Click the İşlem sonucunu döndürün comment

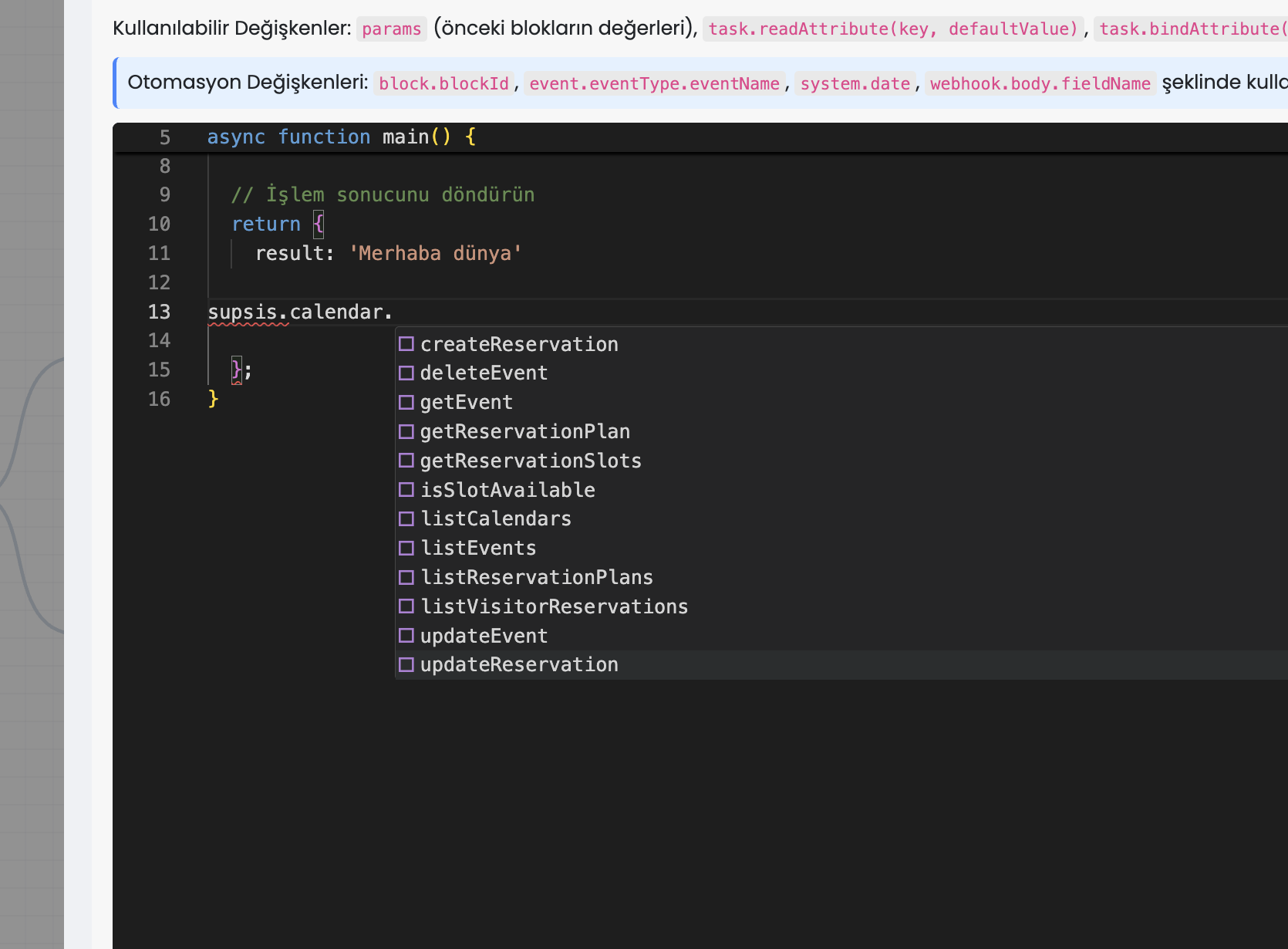(383, 194)
